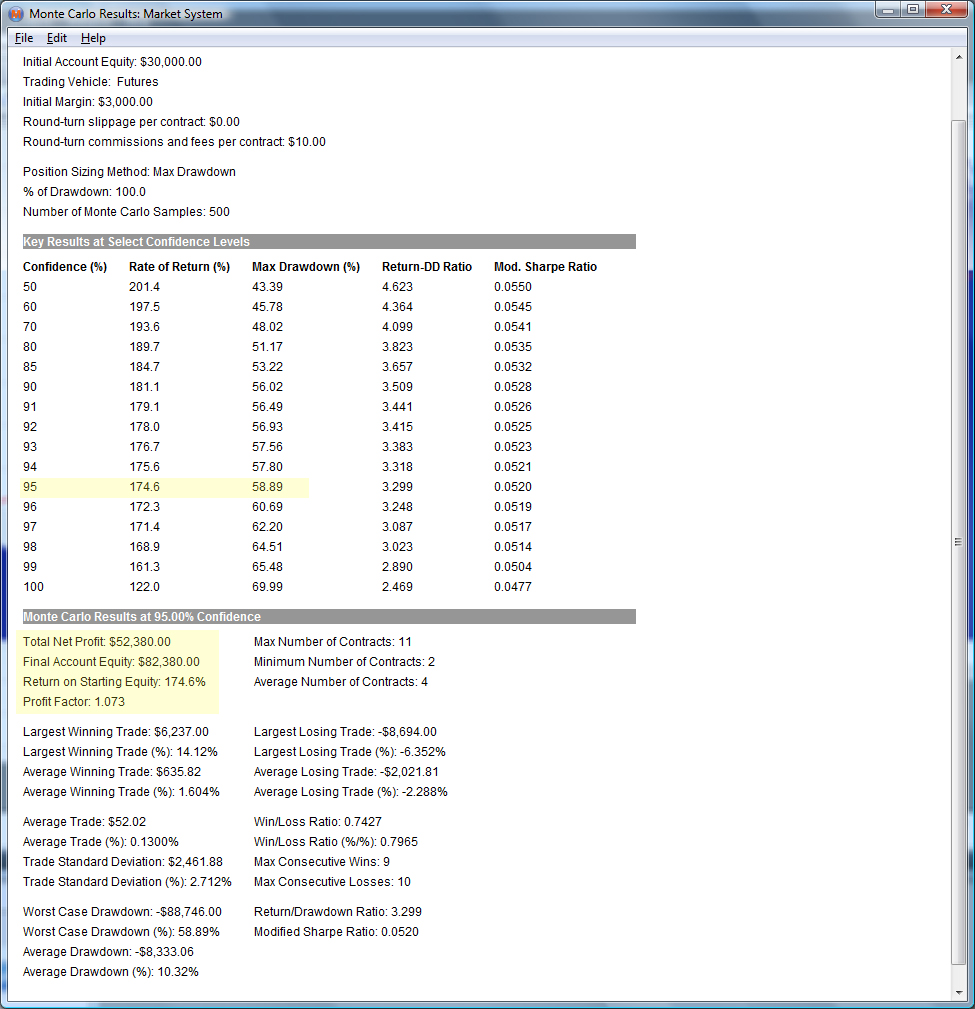Click the 'Rate of Return (%)' column header

click(x=180, y=266)
